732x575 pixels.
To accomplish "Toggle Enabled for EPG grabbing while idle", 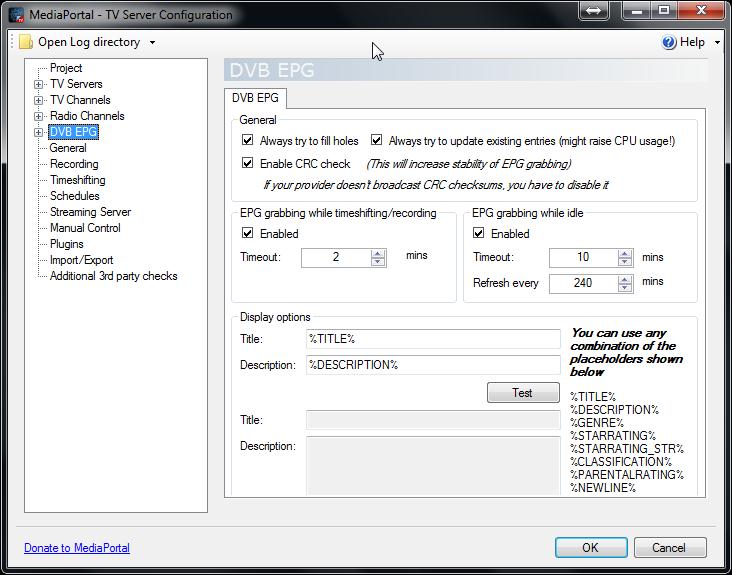I will [x=479, y=233].
